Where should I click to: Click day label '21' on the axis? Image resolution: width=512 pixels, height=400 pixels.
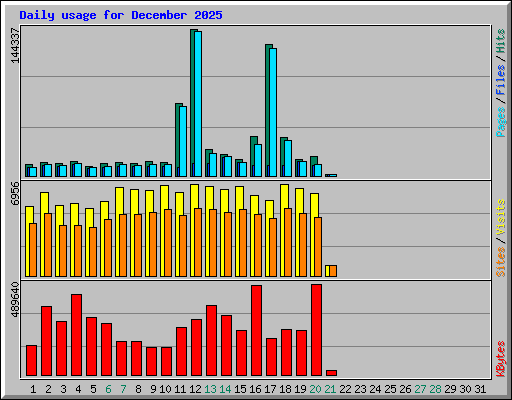[x=330, y=389]
